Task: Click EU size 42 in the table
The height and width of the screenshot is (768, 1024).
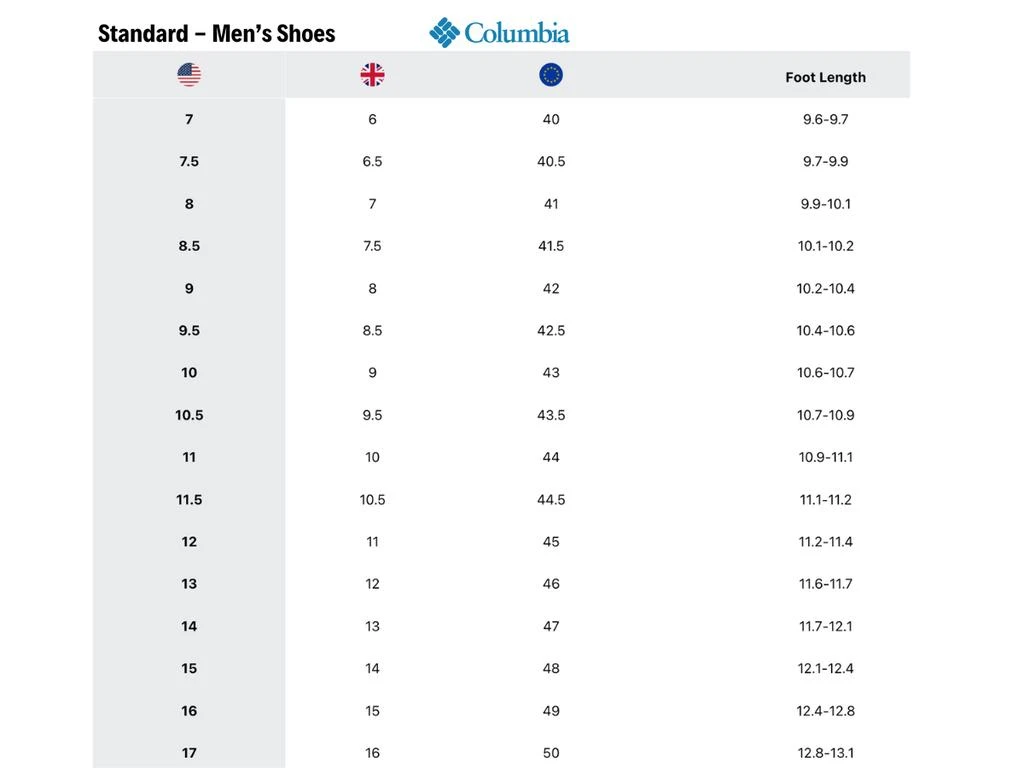Action: 551,288
